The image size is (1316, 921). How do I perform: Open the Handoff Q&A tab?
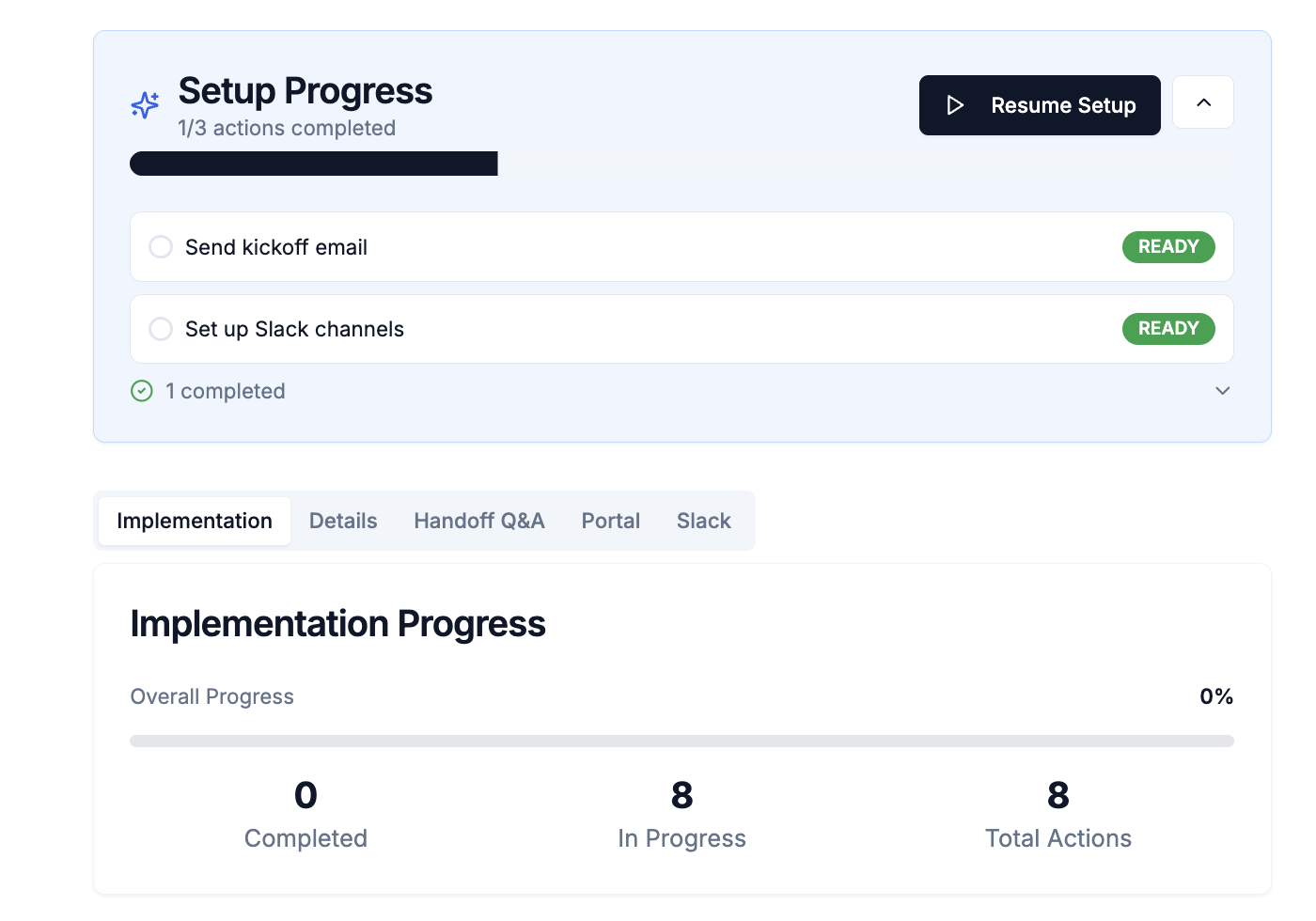tap(479, 521)
